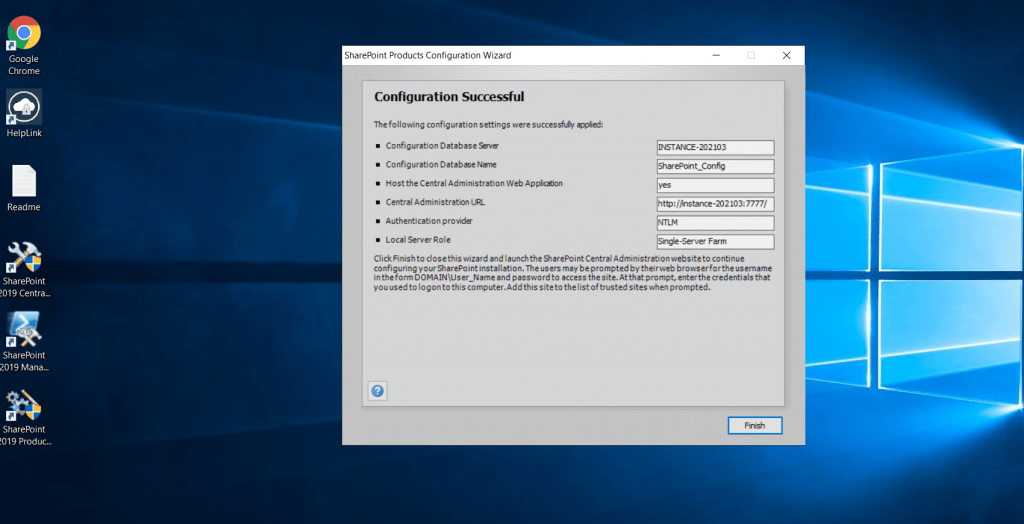Click the Central Administration URL field
The width and height of the screenshot is (1024, 524).
(x=715, y=204)
